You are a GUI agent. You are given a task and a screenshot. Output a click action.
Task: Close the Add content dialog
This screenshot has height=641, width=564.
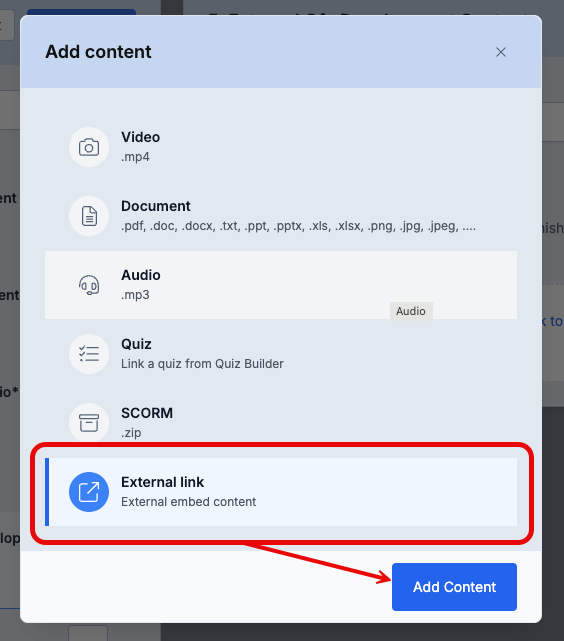pyautogui.click(x=501, y=52)
